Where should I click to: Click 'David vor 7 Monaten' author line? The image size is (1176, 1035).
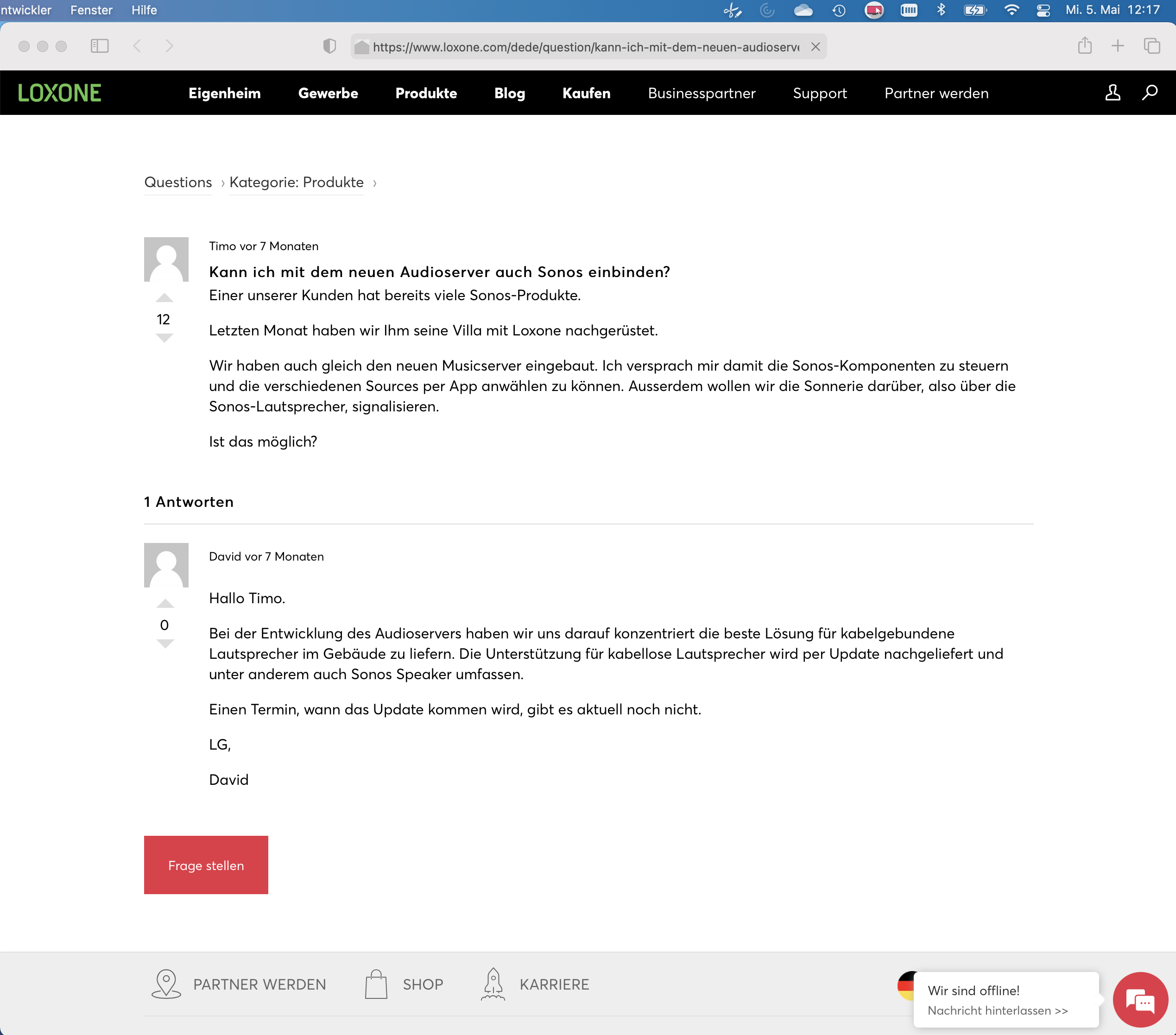(266, 556)
